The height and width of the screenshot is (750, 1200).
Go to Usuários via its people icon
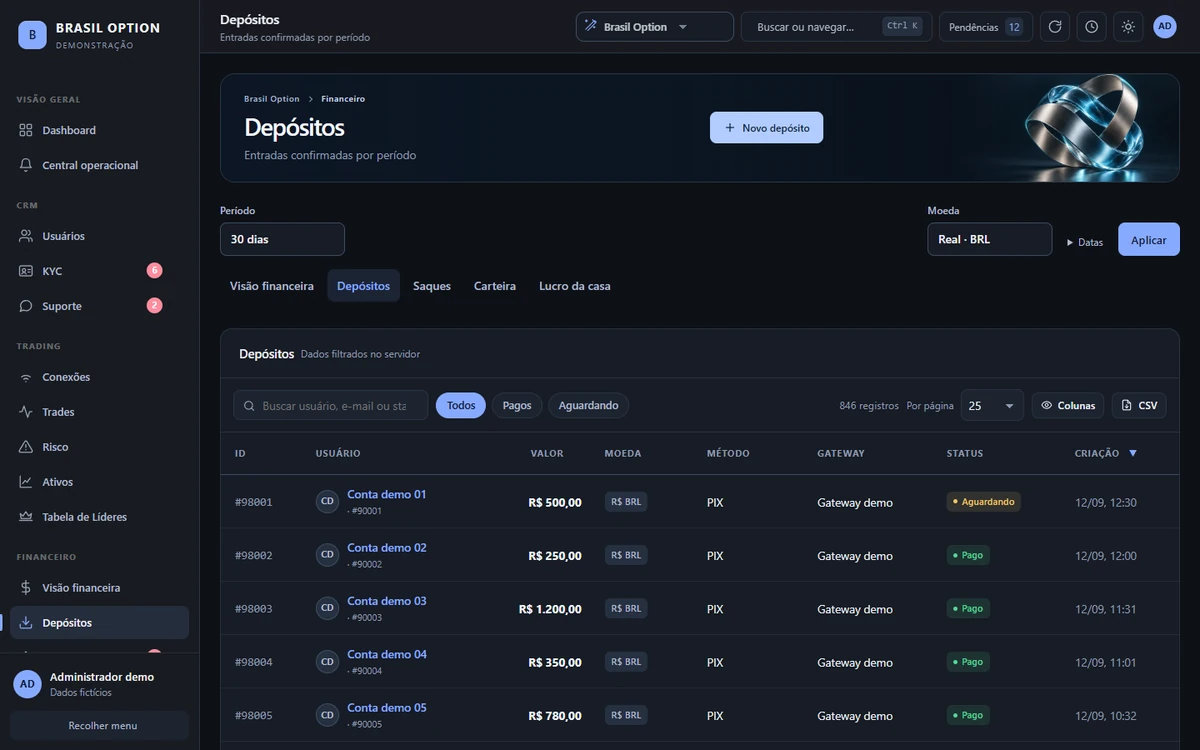[26, 236]
